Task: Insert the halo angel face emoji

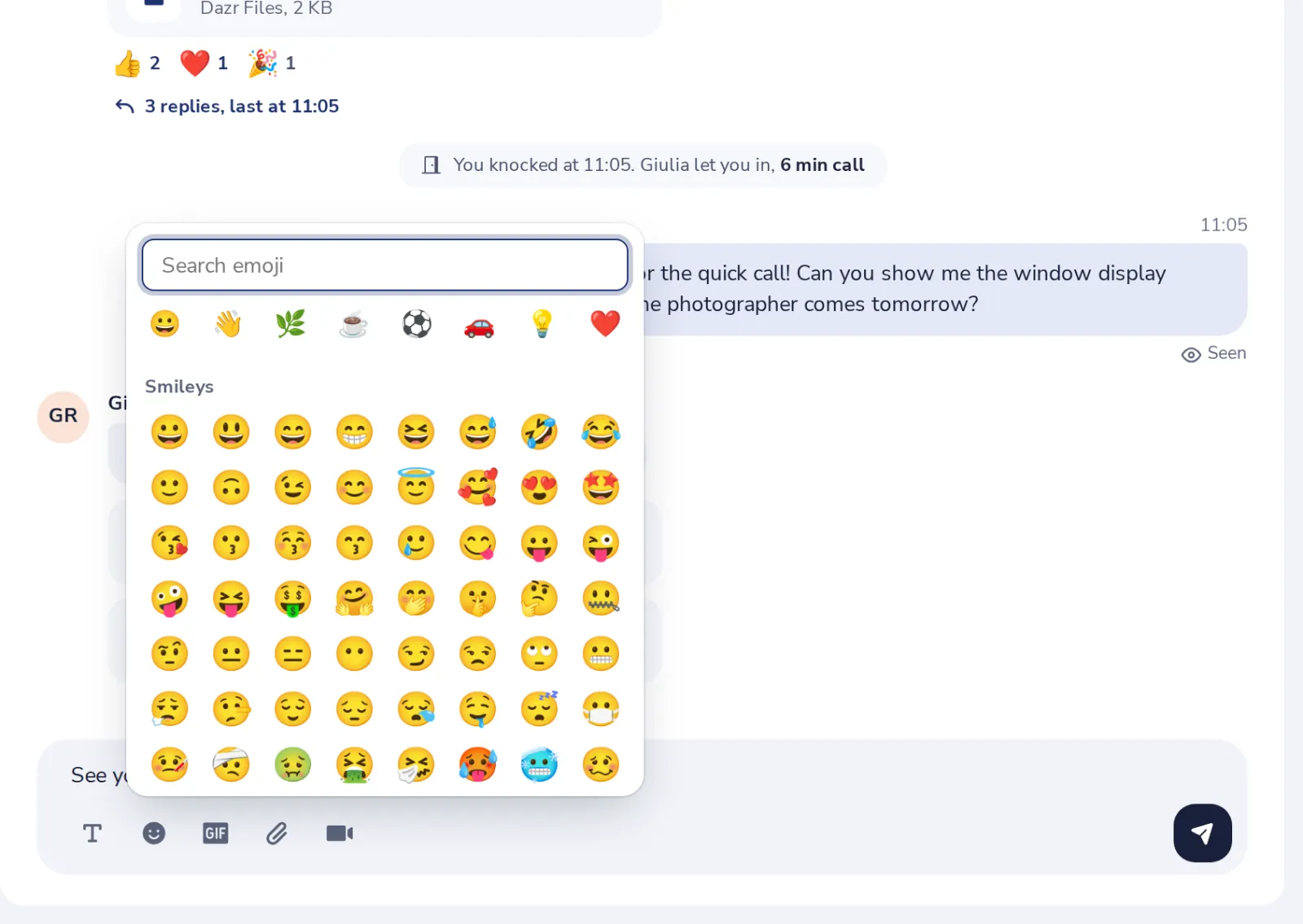Action: point(416,488)
